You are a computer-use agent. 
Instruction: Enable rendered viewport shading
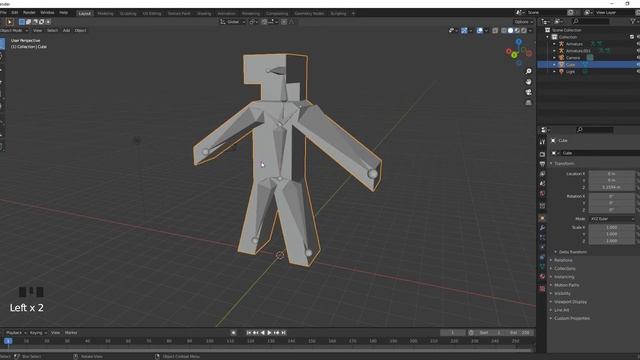click(524, 30)
